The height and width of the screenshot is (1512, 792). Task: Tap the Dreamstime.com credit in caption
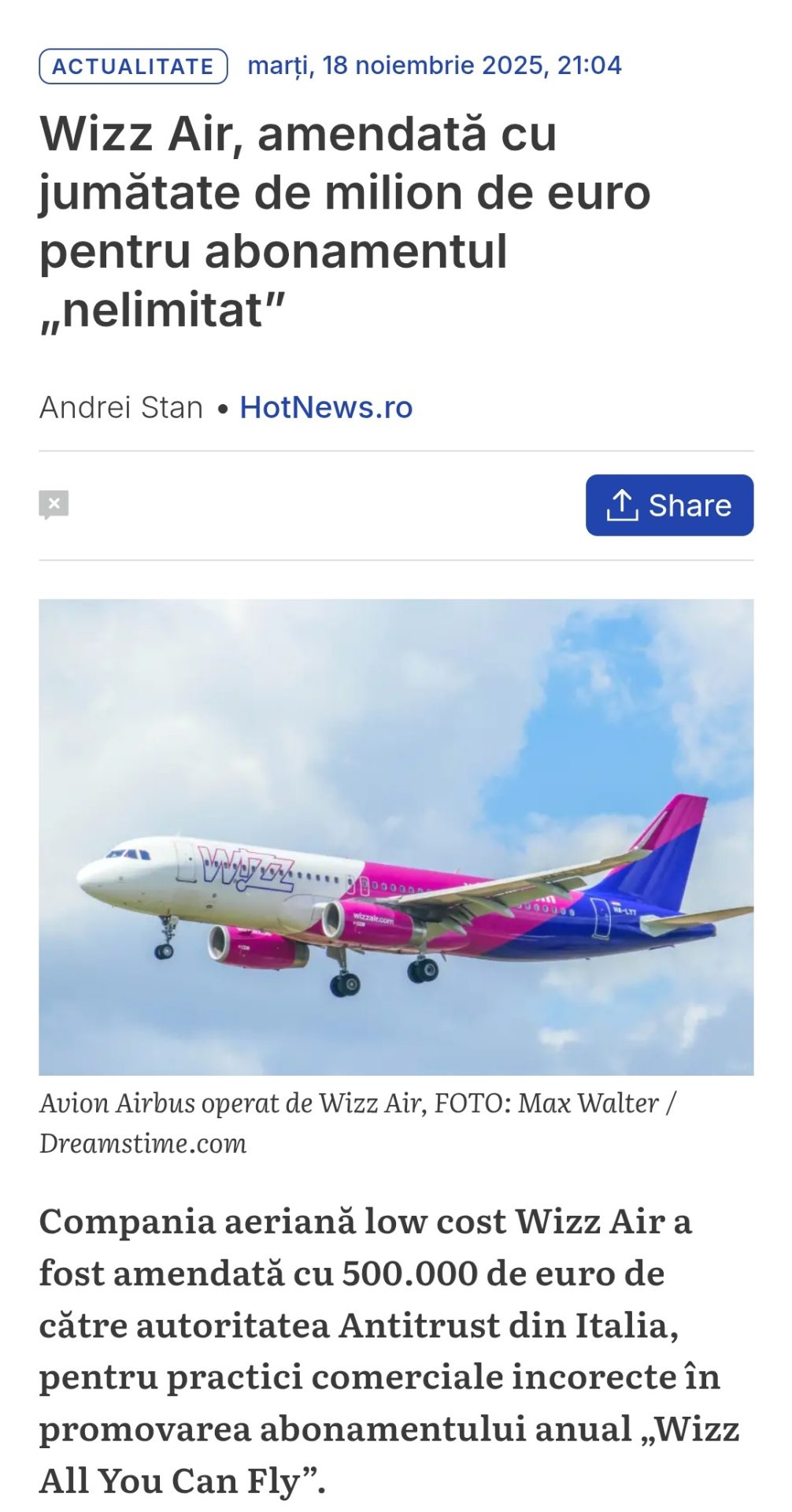click(x=143, y=1143)
